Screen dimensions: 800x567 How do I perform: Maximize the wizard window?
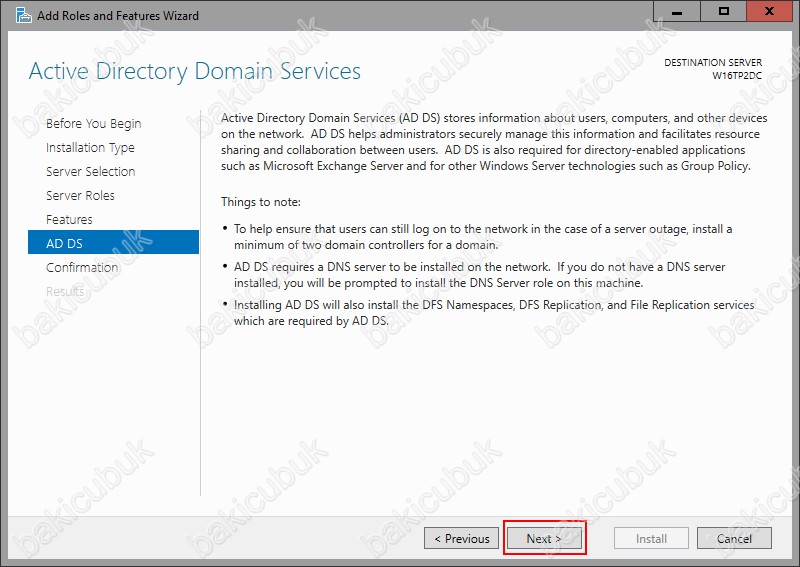(x=723, y=11)
